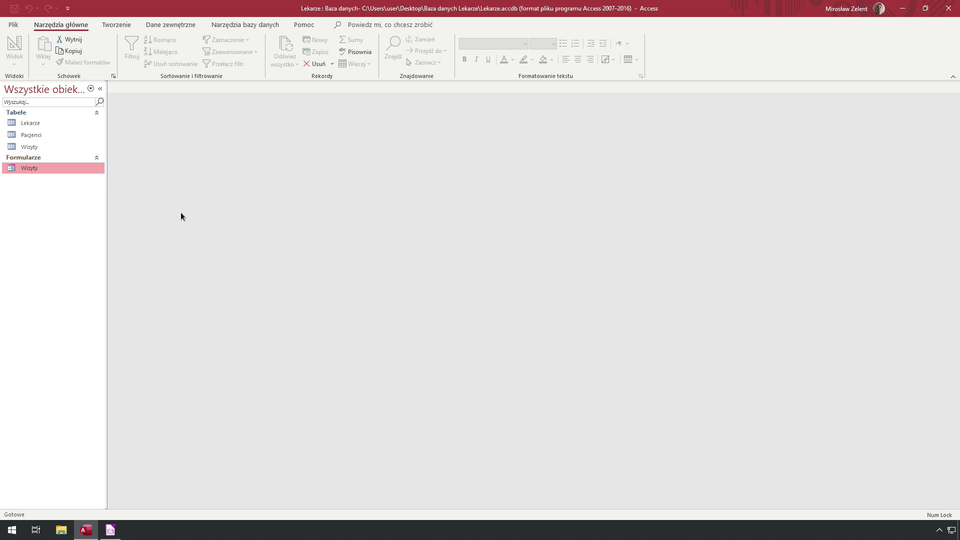The image size is (960, 540).
Task: Click the Filtruj funnel icon
Action: coord(132,44)
